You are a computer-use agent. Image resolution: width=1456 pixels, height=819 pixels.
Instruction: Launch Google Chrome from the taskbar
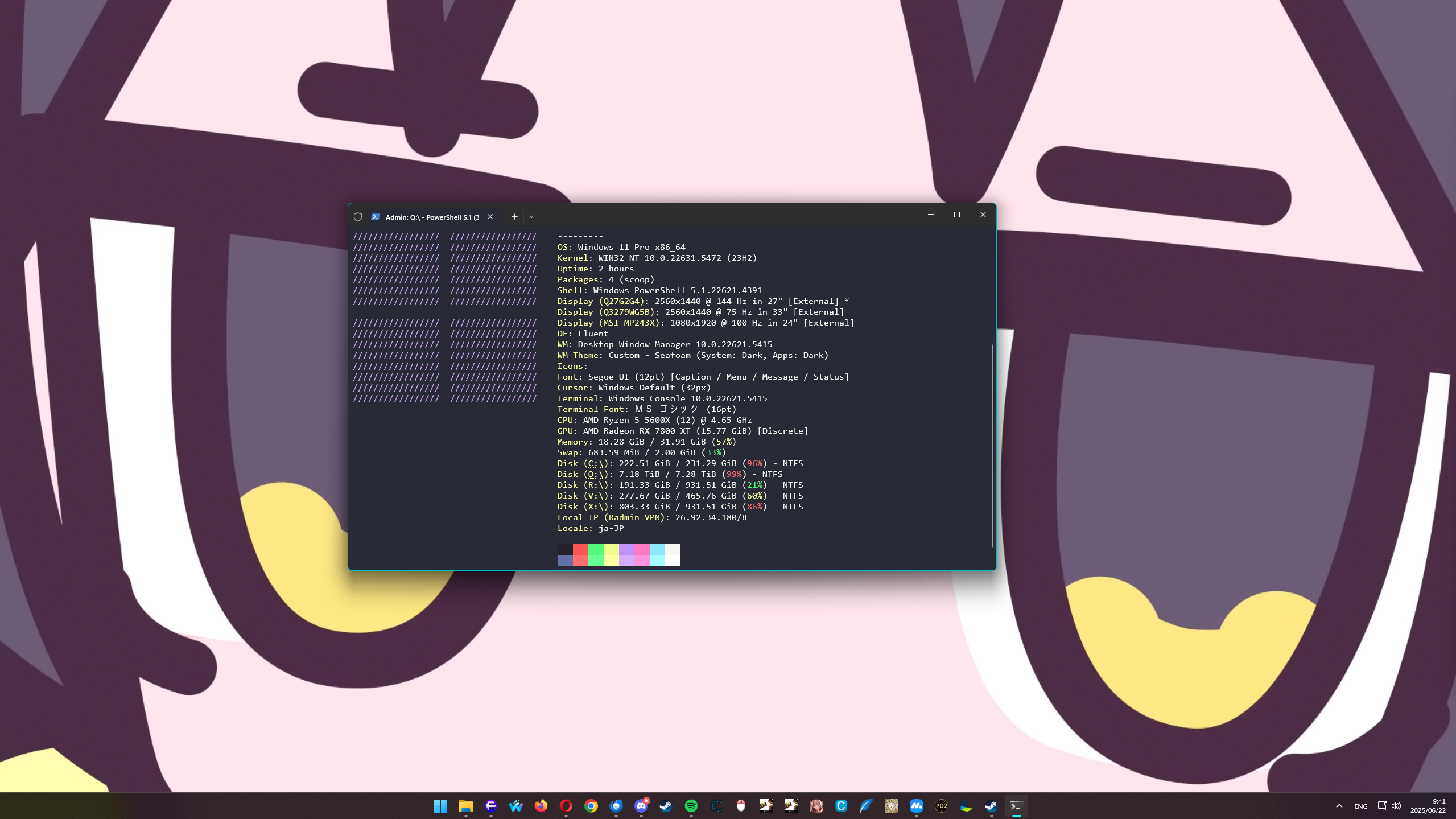pyautogui.click(x=591, y=806)
